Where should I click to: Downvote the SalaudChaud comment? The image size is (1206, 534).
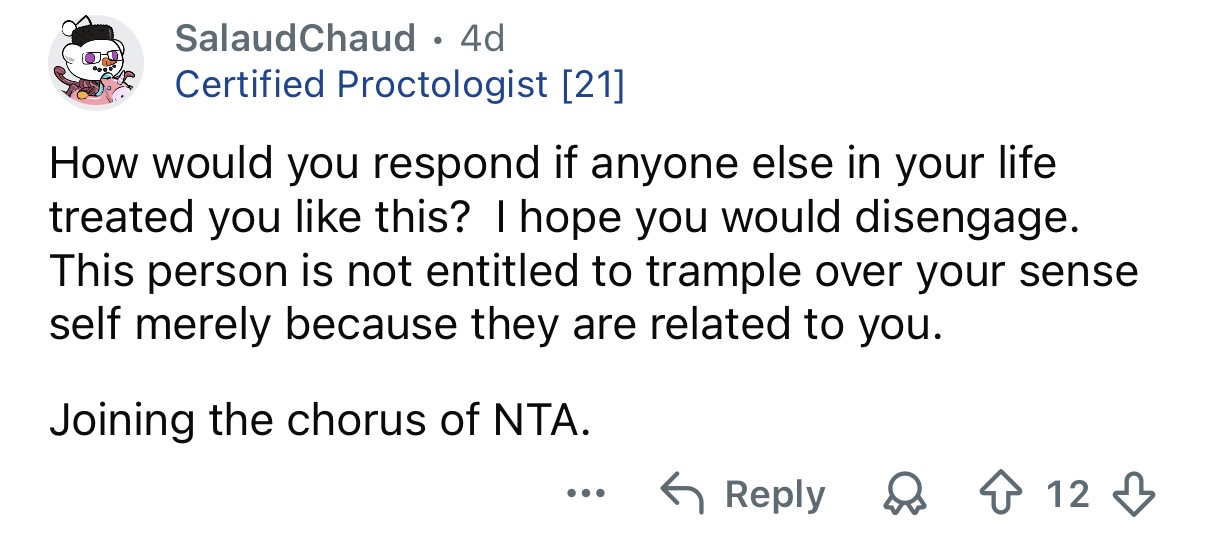[1136, 494]
